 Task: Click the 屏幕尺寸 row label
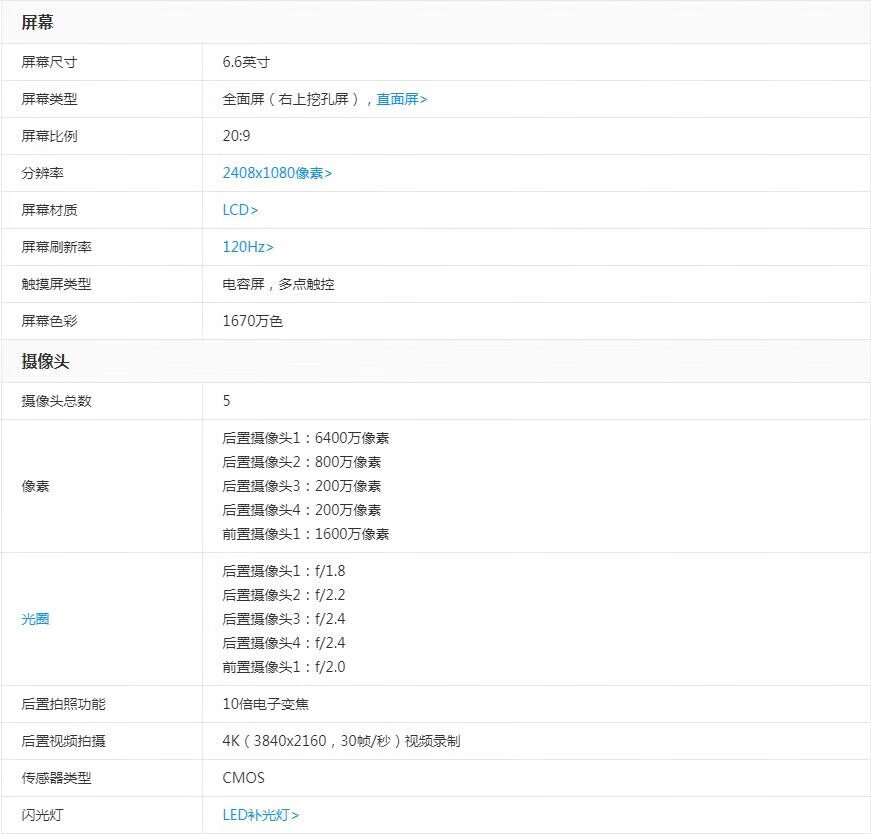pos(49,62)
